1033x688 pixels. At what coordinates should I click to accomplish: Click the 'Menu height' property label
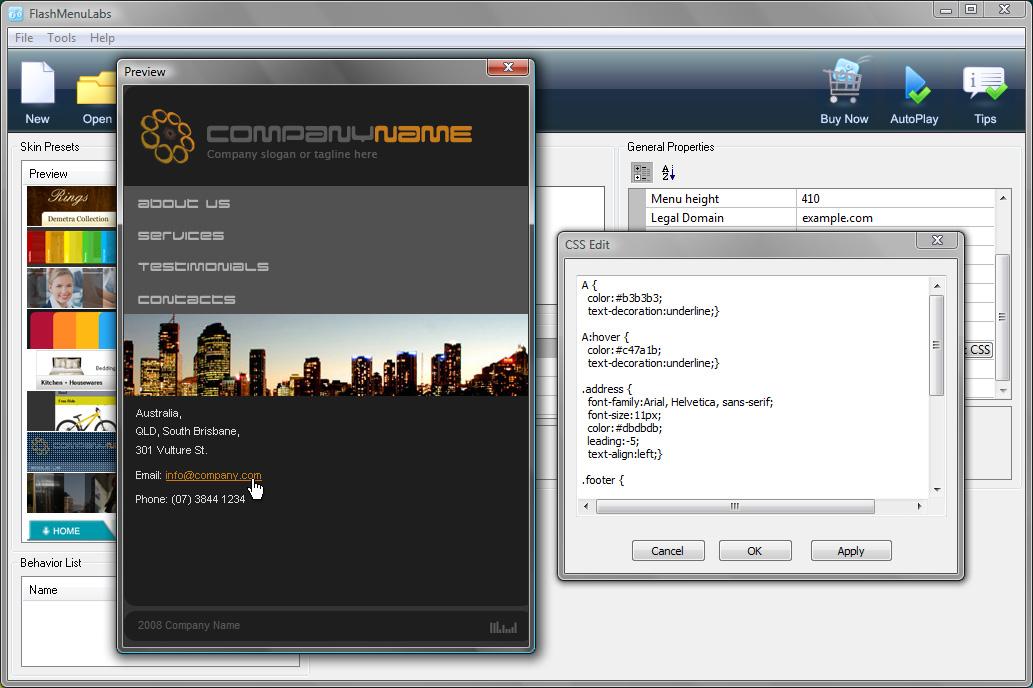click(x=684, y=199)
